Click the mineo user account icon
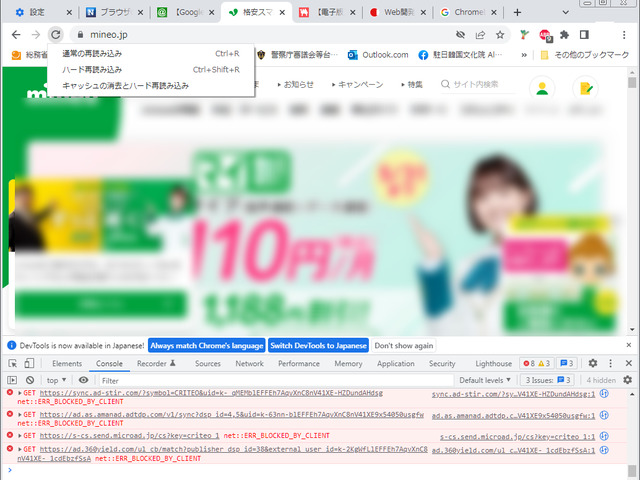Image resolution: width=640 pixels, height=480 pixels. tap(542, 88)
